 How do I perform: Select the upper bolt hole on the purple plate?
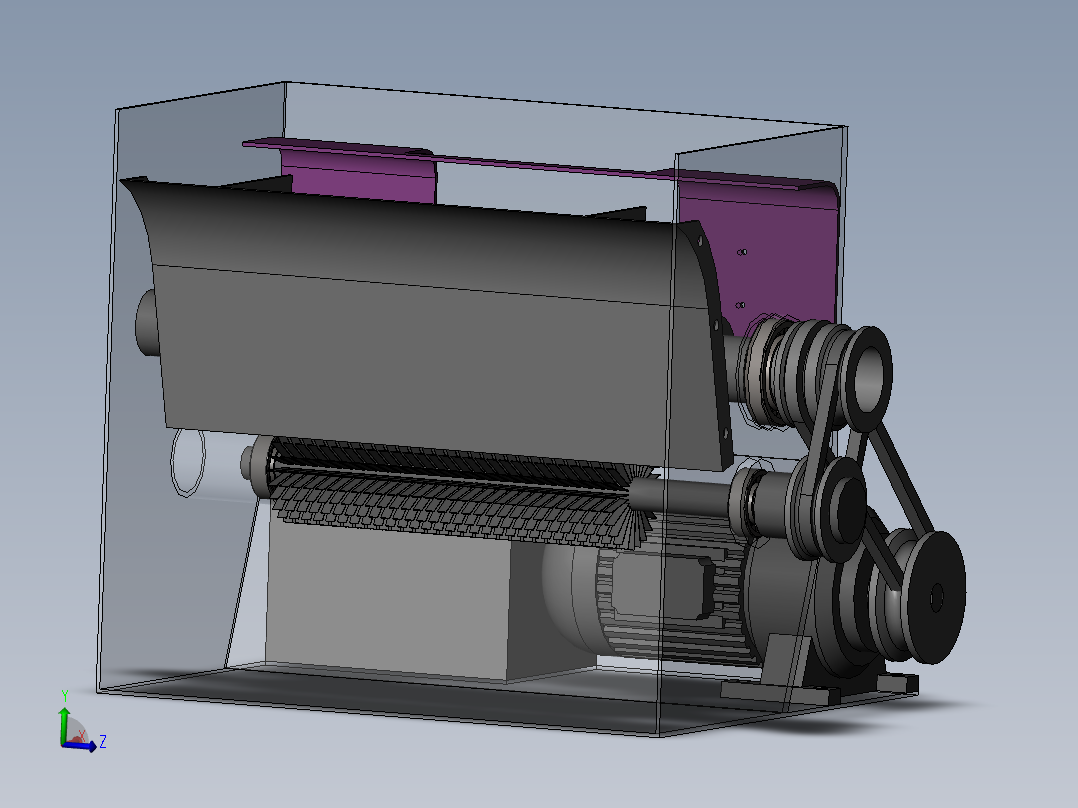coord(742,252)
